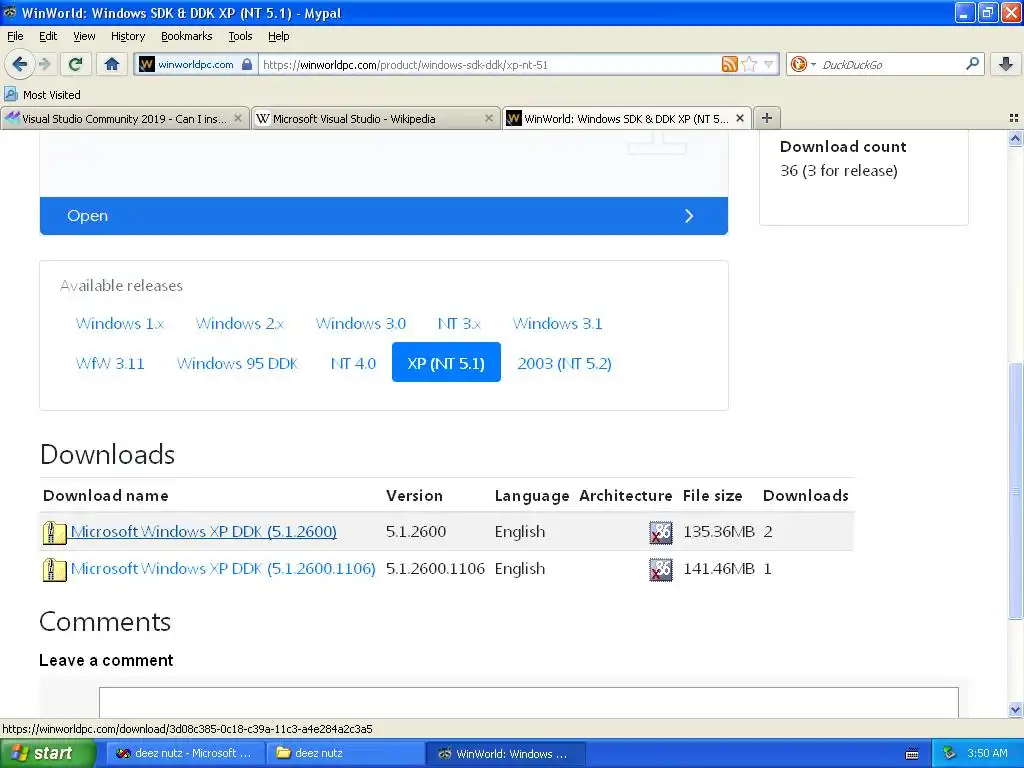Screen dimensions: 1024x768
Task: Open a new tab with the plus button
Action: (x=767, y=118)
